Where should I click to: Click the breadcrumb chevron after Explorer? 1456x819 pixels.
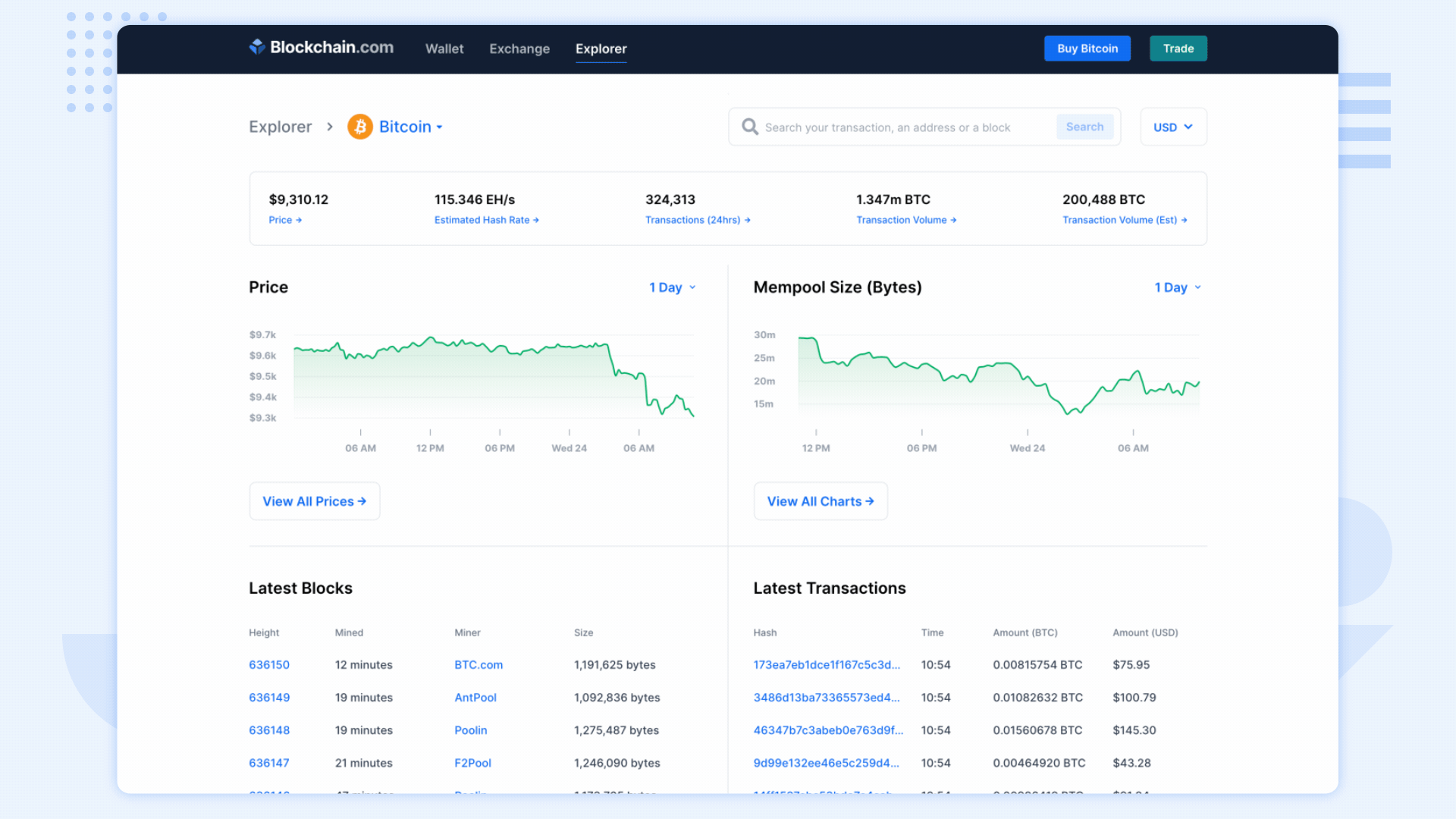point(330,127)
